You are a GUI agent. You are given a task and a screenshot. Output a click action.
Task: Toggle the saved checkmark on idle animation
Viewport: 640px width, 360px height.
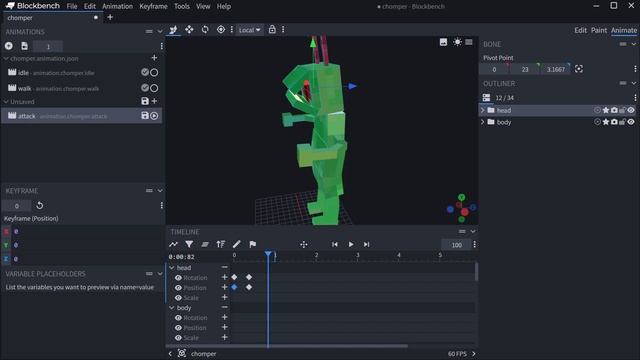pos(144,72)
